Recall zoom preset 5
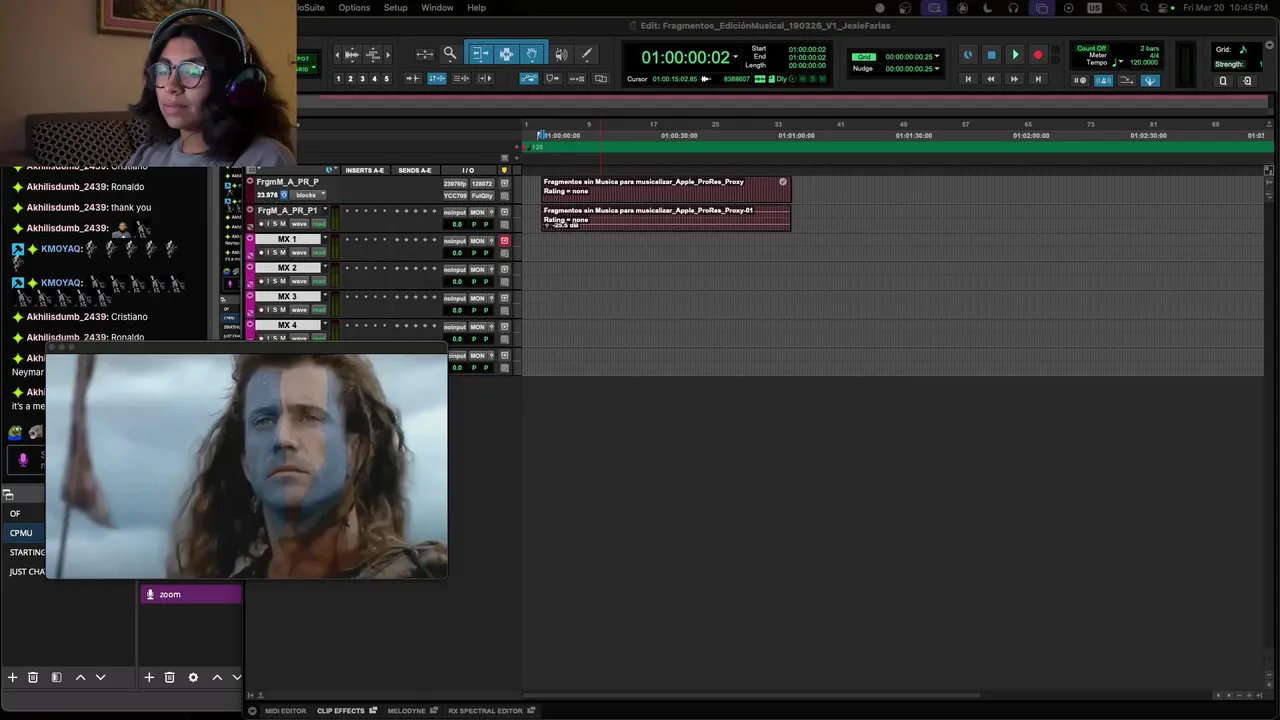The height and width of the screenshot is (720, 1280). [387, 78]
